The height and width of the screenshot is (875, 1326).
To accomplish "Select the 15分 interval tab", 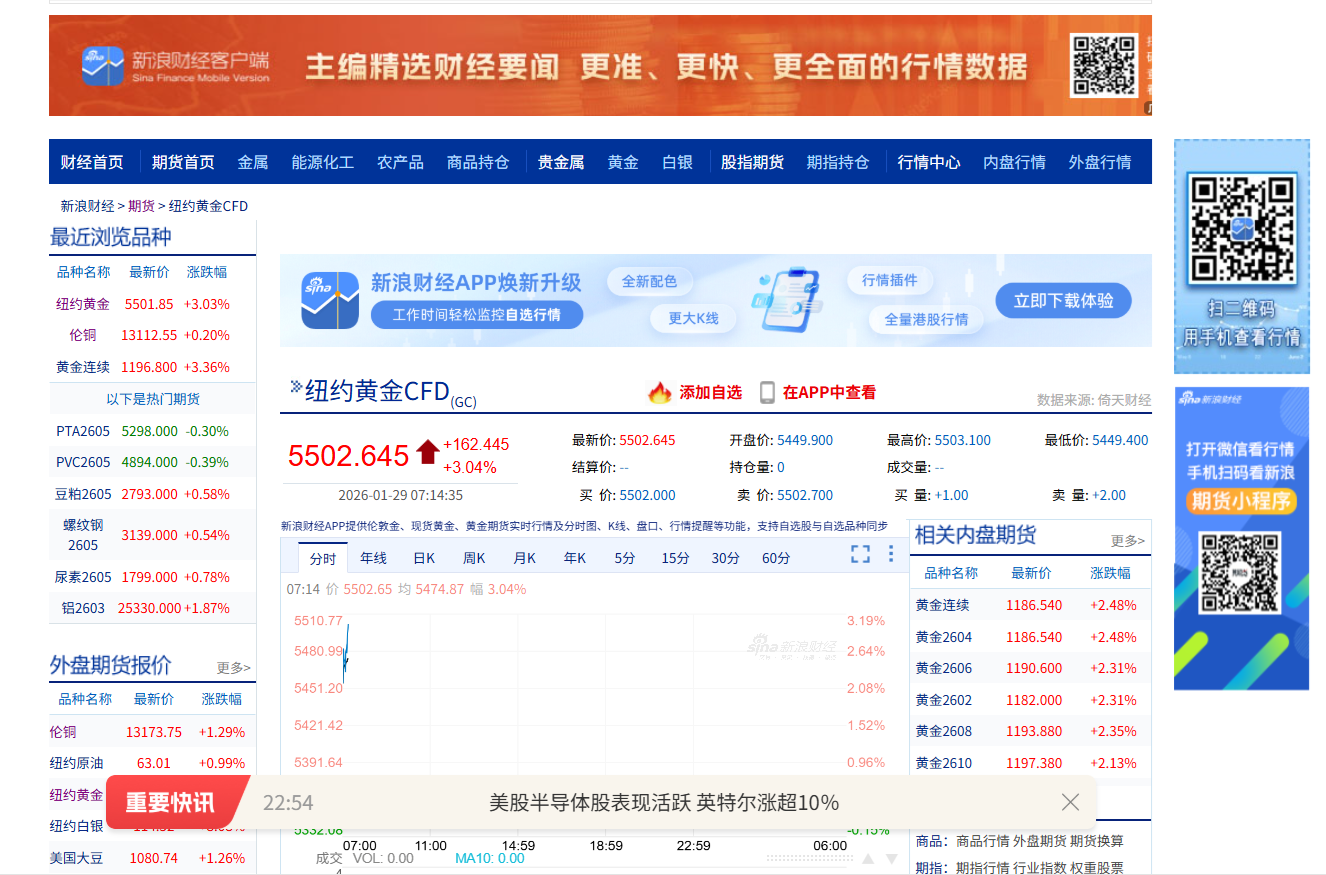I will [675, 558].
